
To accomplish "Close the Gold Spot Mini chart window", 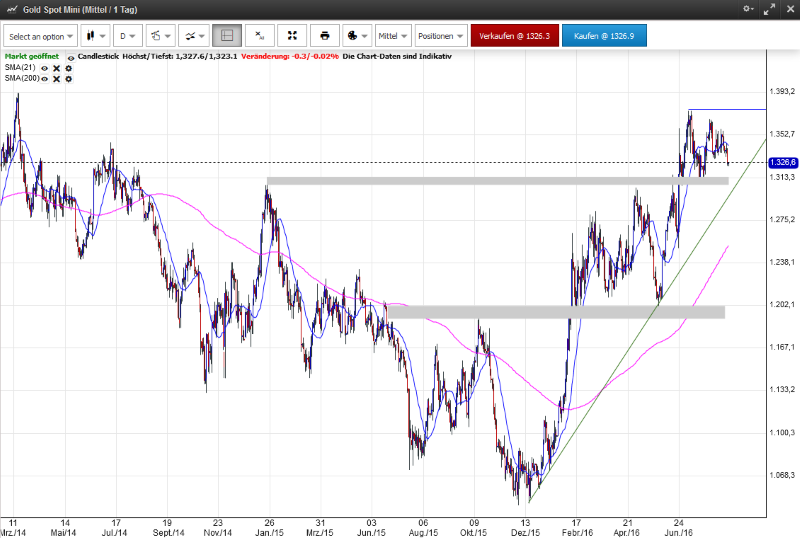I will point(790,9).
